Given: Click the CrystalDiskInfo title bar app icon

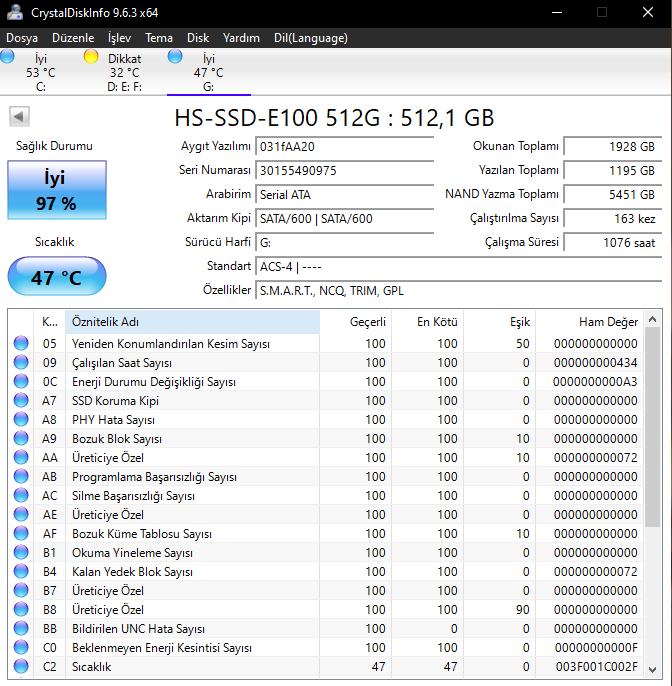Looking at the screenshot, I should tap(15, 12).
